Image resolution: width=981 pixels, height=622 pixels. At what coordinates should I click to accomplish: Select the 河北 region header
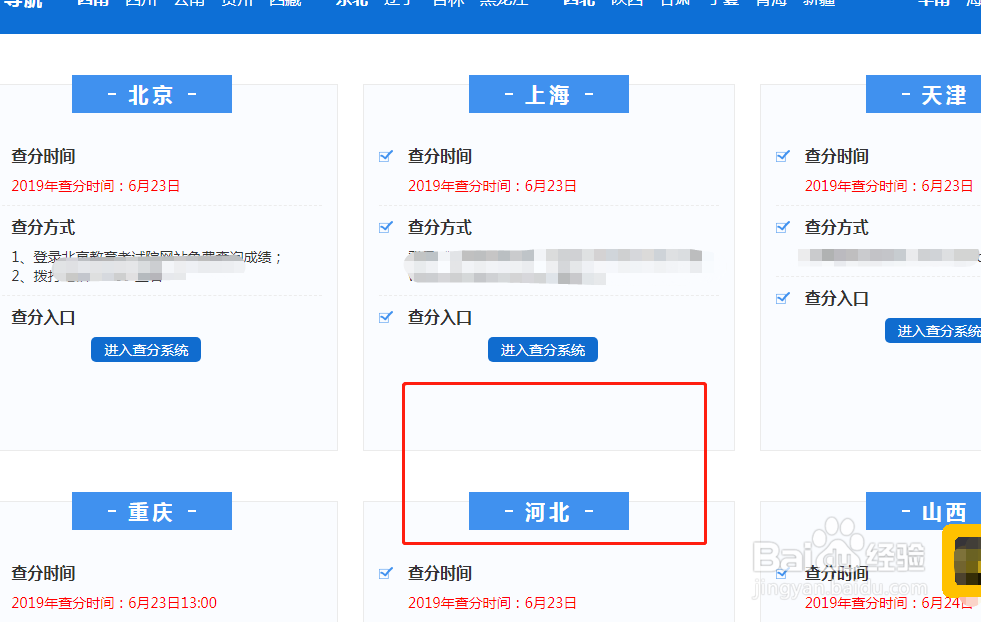pyautogui.click(x=549, y=511)
